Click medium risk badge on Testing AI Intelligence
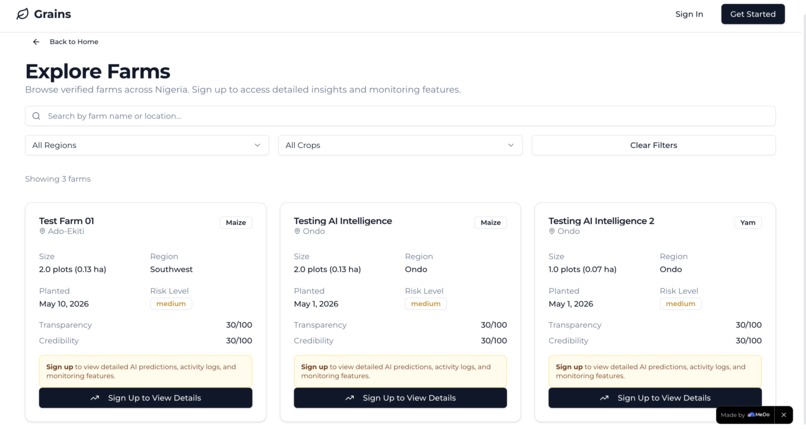The width and height of the screenshot is (806, 429). [426, 304]
